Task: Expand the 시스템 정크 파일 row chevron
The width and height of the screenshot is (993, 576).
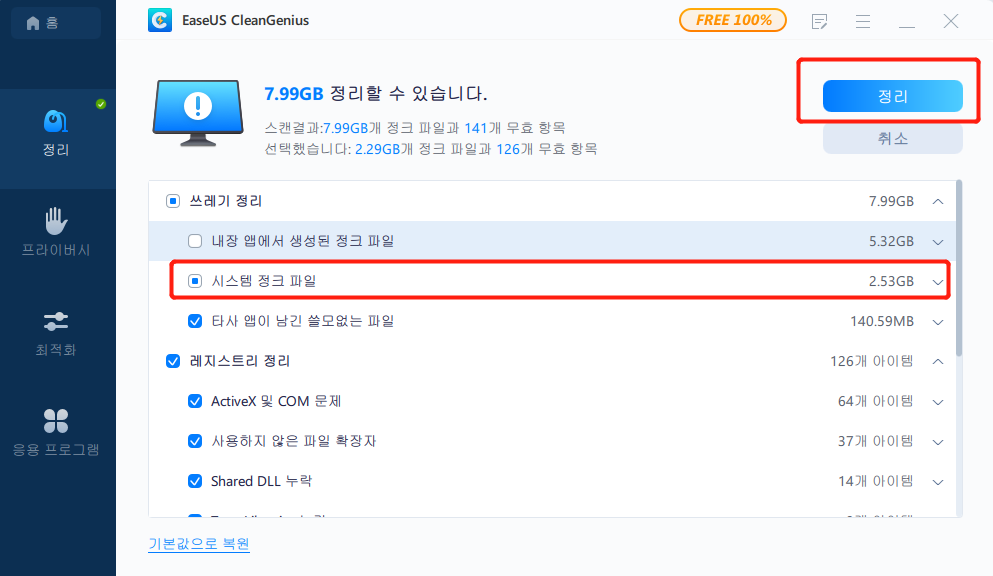Action: point(938,282)
